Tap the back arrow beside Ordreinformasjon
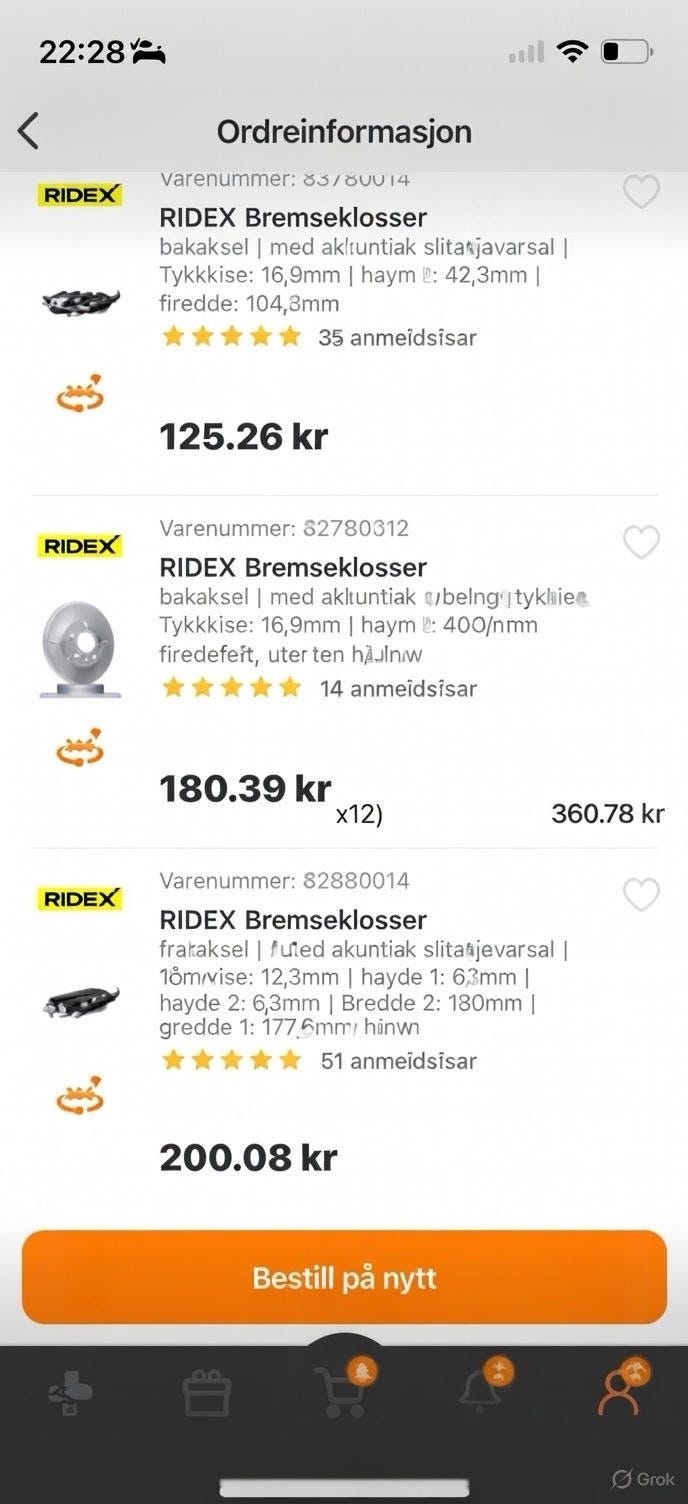 coord(28,131)
